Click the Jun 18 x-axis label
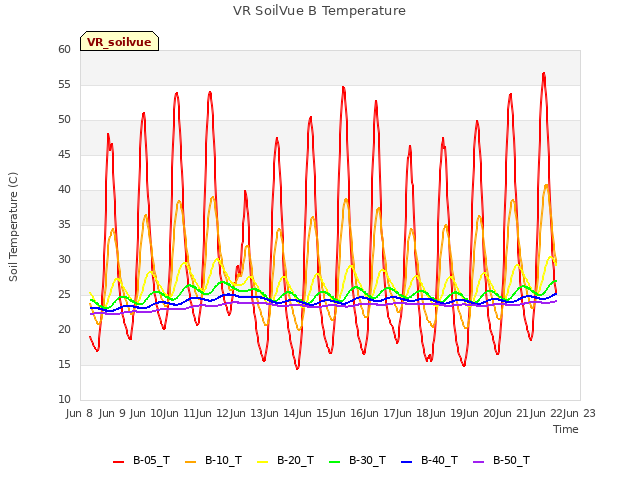The image size is (640, 480). pyautogui.click(x=412, y=413)
